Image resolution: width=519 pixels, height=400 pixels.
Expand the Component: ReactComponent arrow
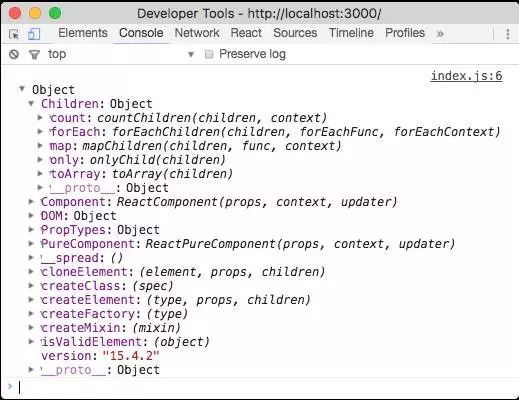pos(31,201)
